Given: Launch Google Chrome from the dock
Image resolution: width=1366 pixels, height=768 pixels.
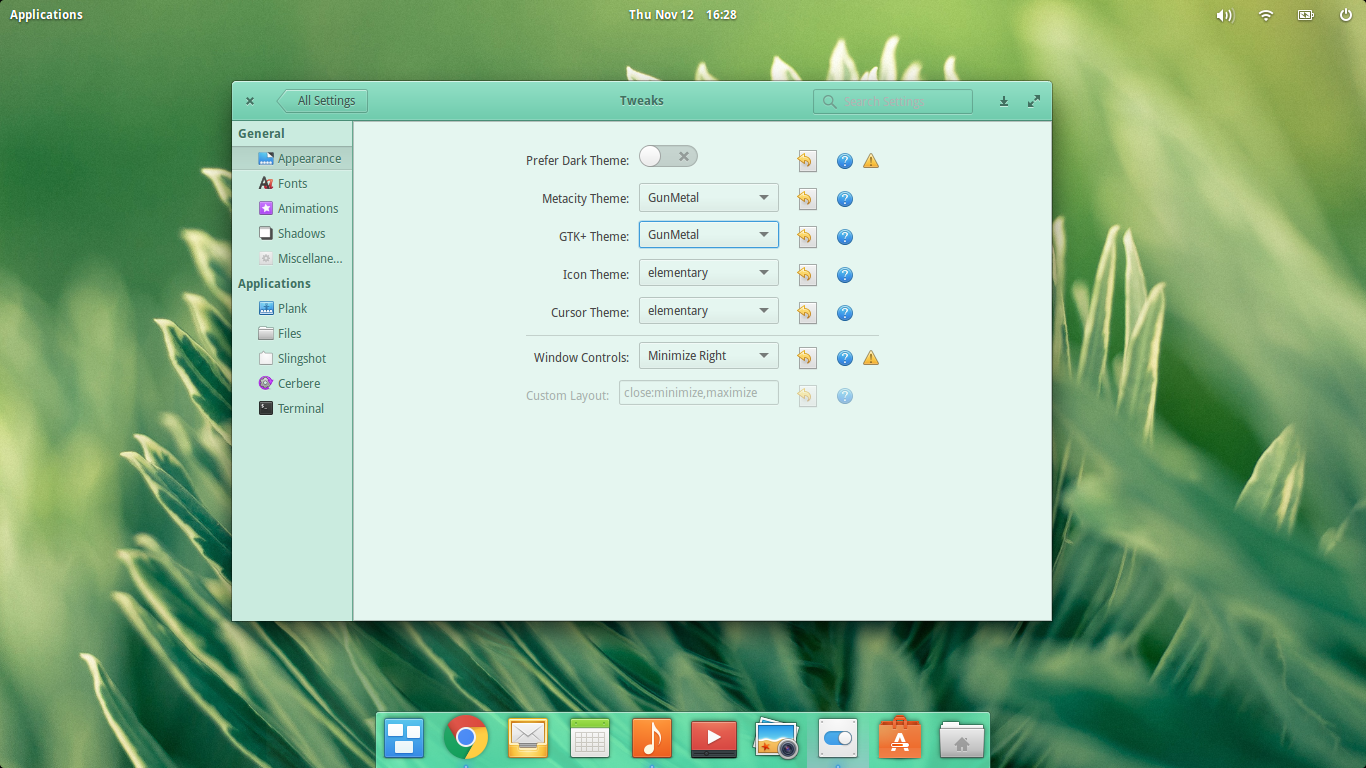Looking at the screenshot, I should pyautogui.click(x=465, y=738).
